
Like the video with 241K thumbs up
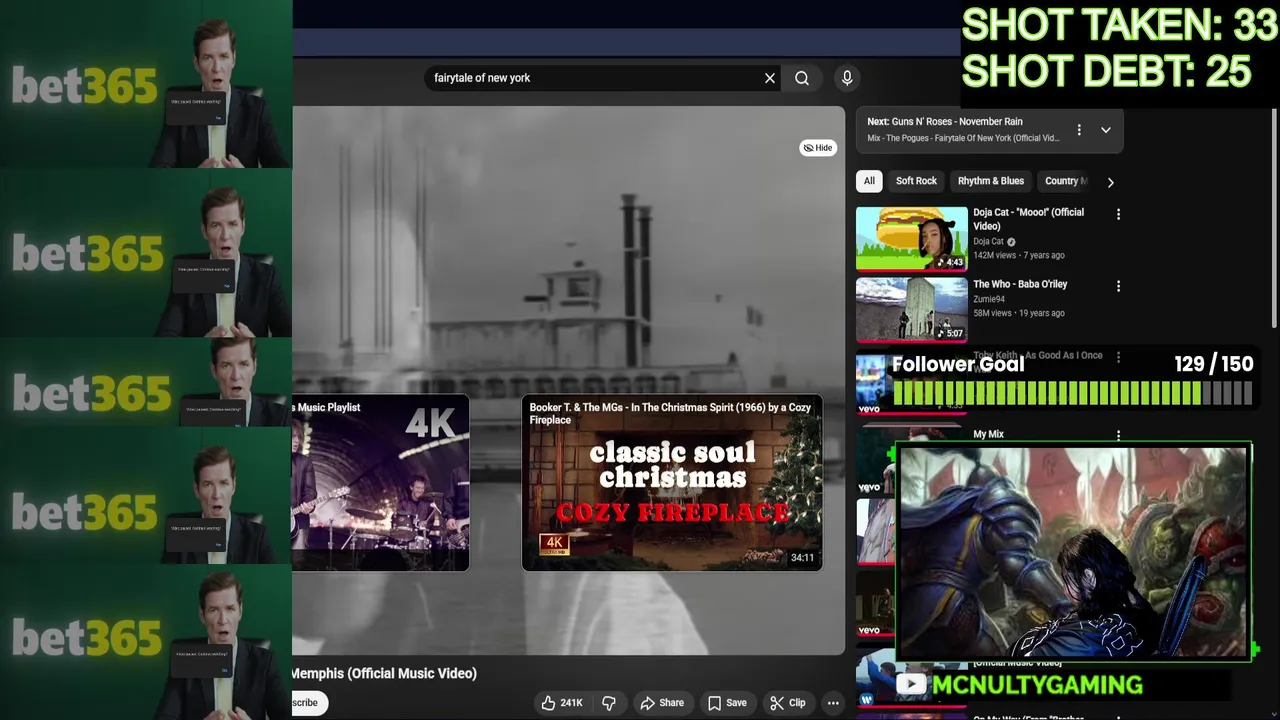562,703
